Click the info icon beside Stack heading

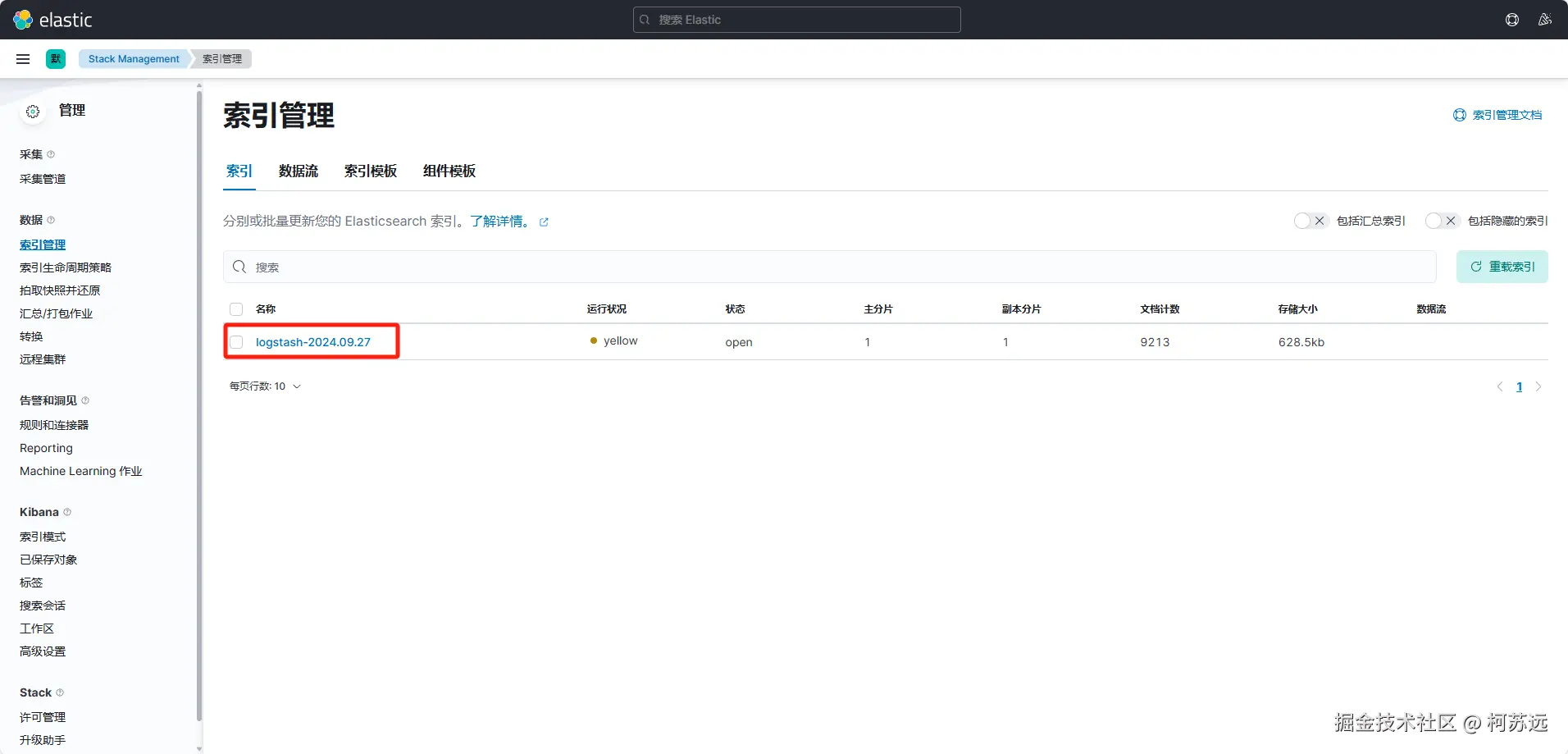click(x=60, y=692)
